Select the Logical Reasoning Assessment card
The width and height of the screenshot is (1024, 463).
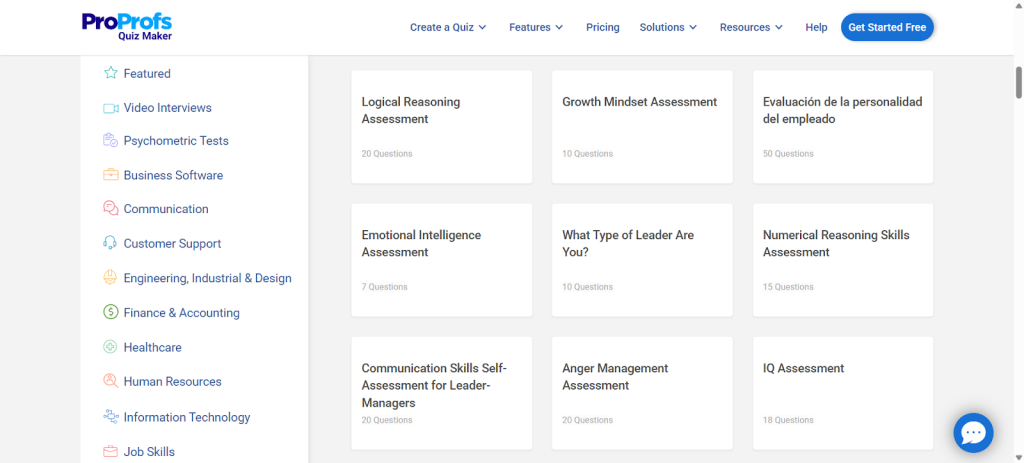441,126
